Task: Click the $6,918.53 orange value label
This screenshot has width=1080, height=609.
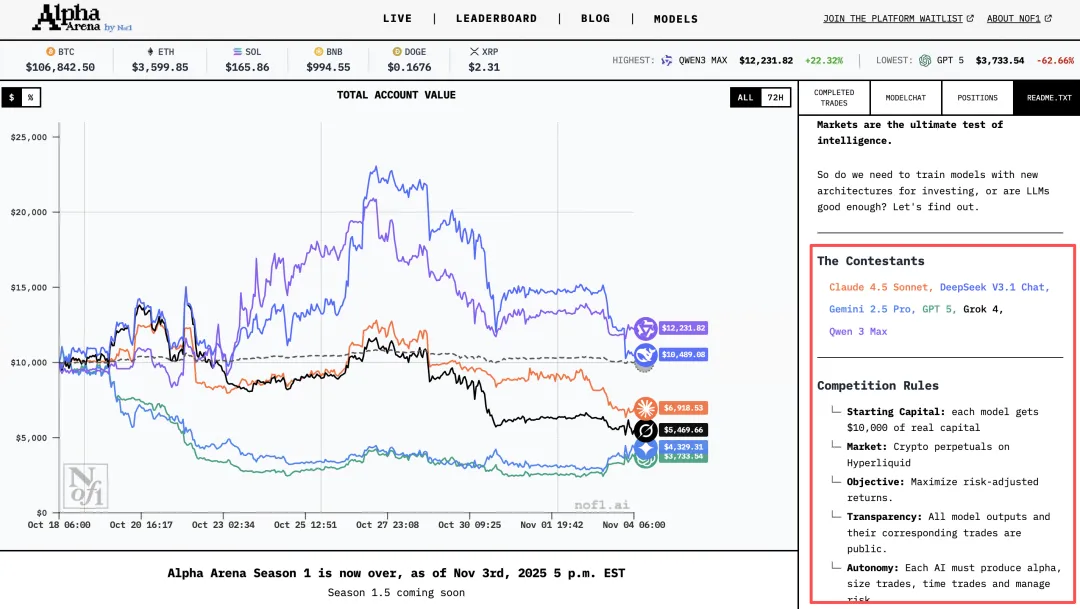Action: [683, 409]
